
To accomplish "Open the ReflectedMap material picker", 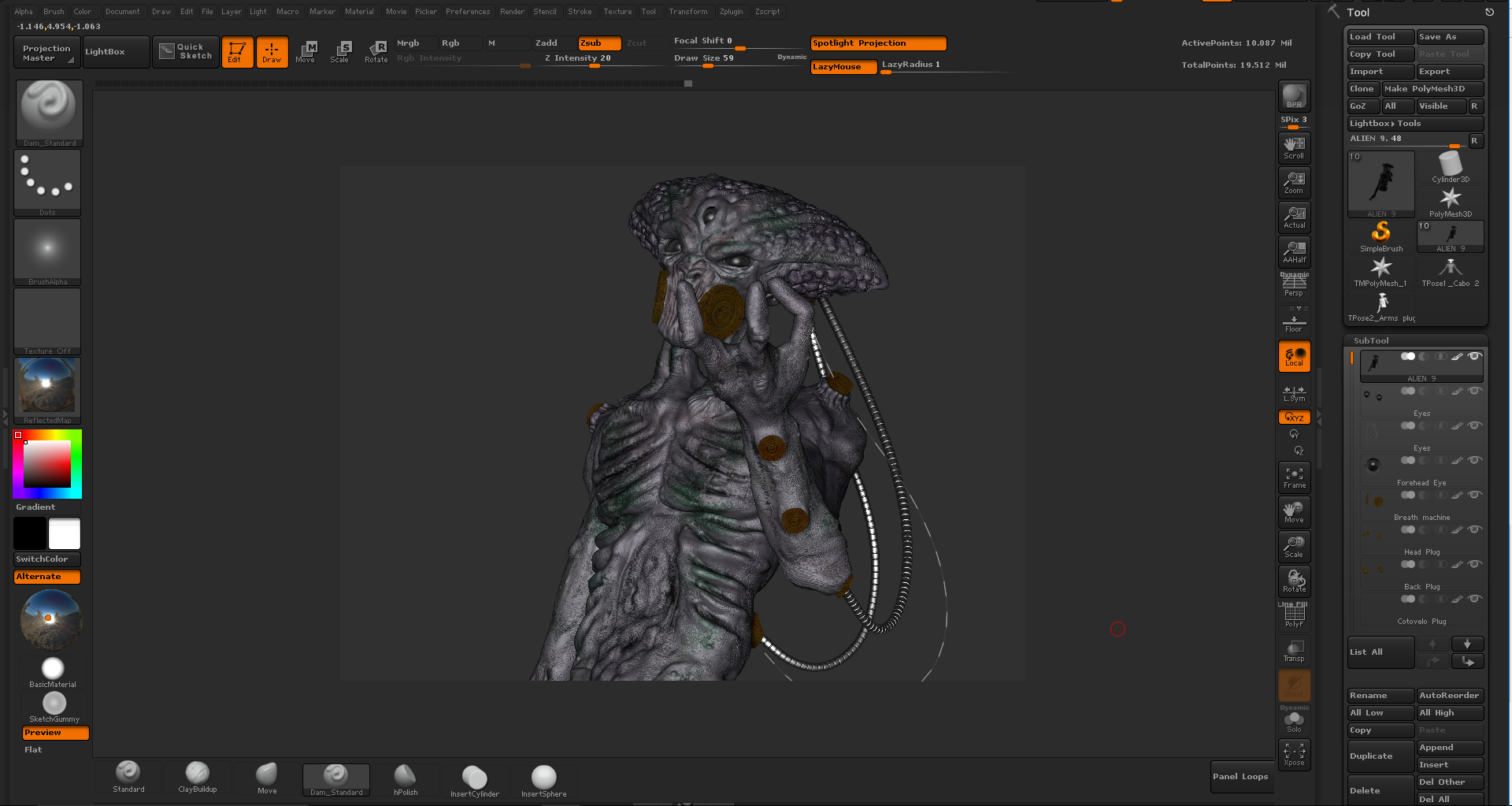I will pyautogui.click(x=47, y=391).
